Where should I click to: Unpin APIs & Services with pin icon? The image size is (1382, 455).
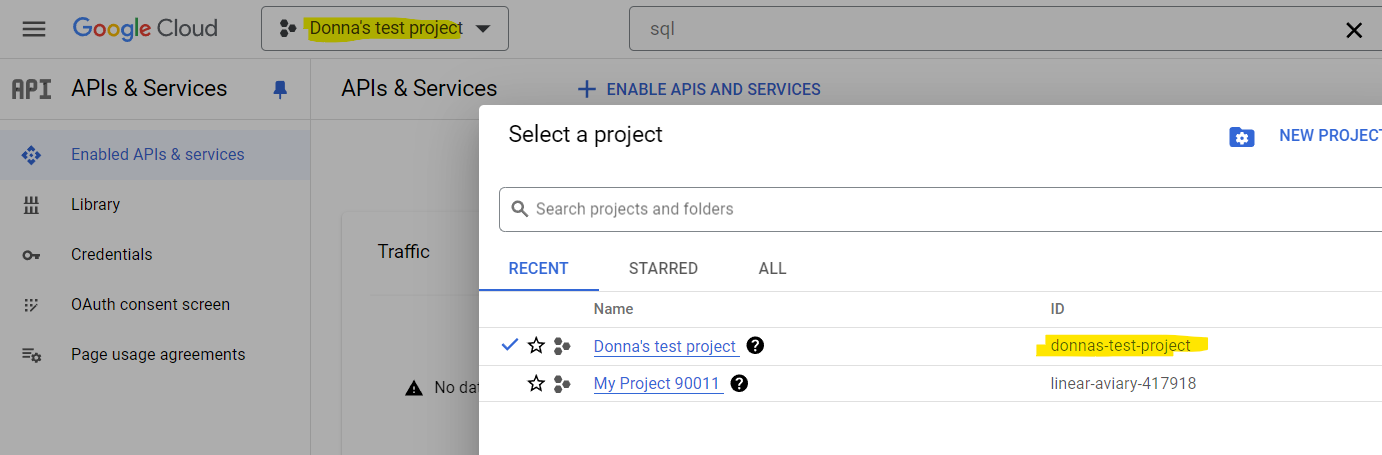(280, 89)
